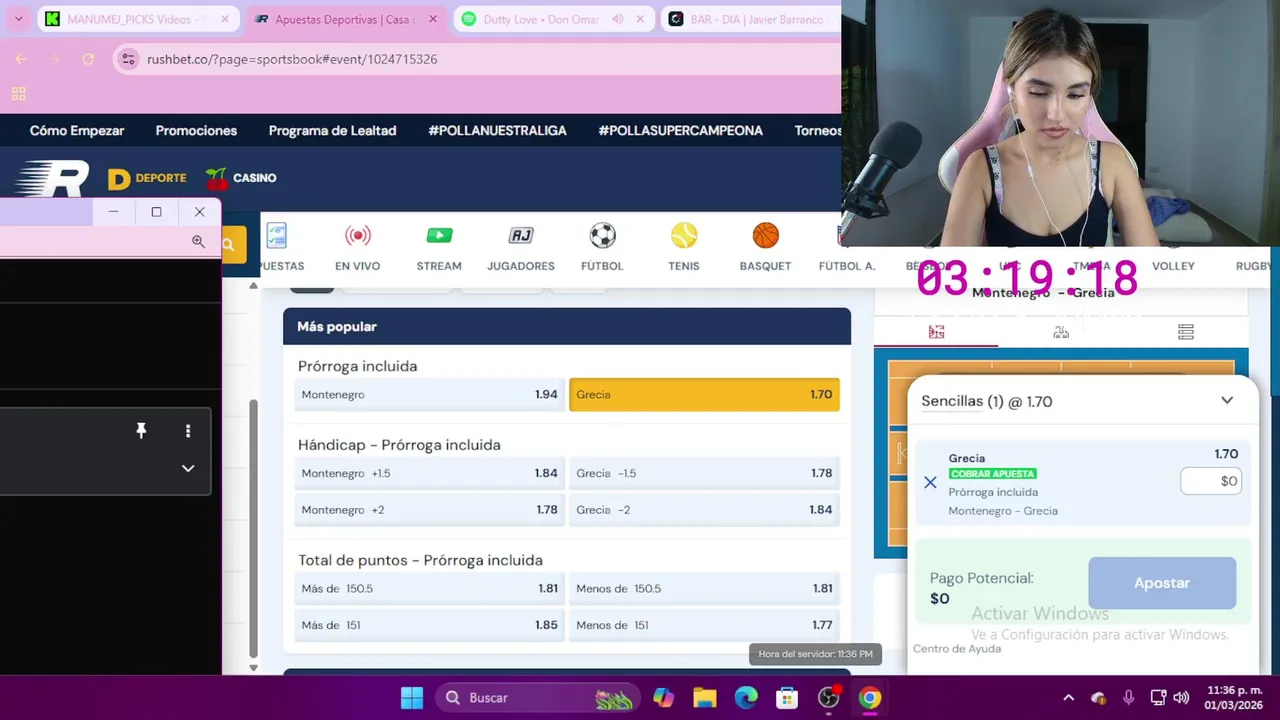
Task: Select Menos de 151 at 1.77
Action: tap(704, 625)
